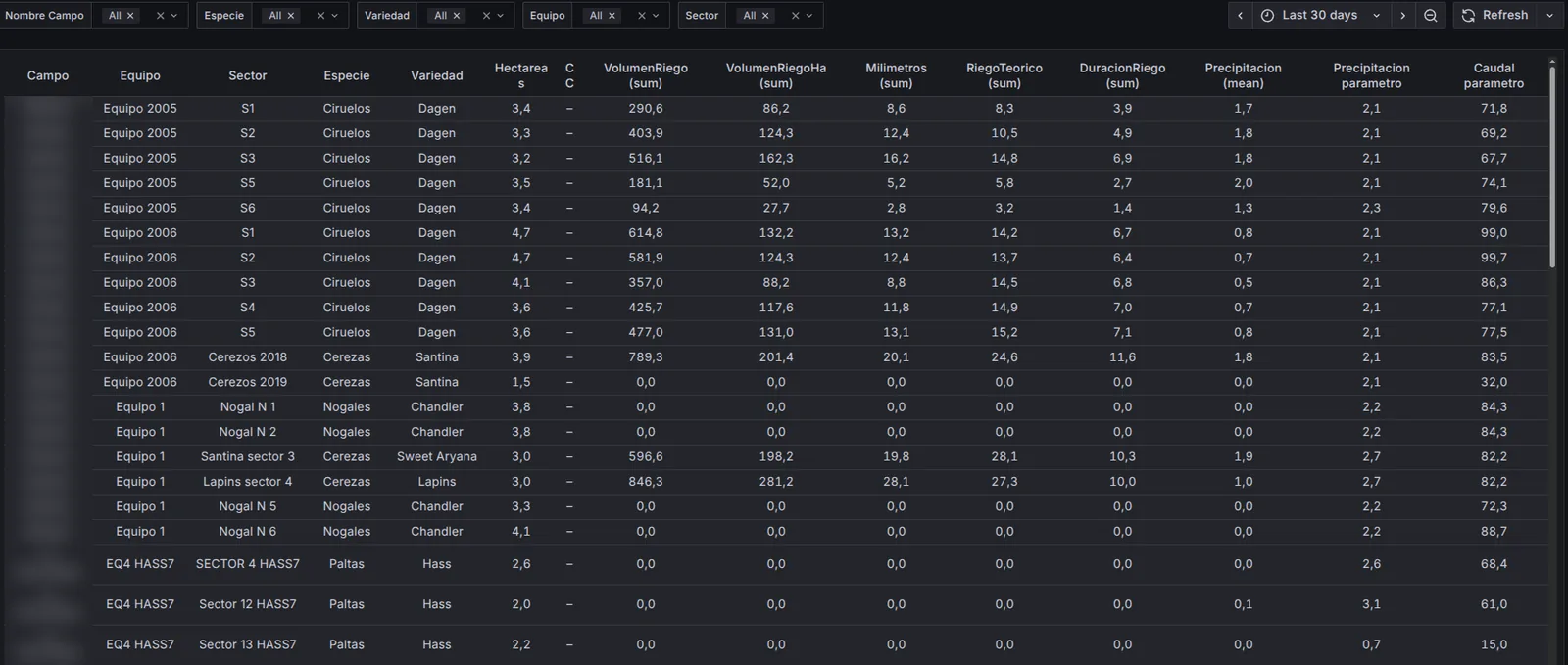The width and height of the screenshot is (1568, 665).
Task: Remove the All chip from Sector filter
Action: 766,16
